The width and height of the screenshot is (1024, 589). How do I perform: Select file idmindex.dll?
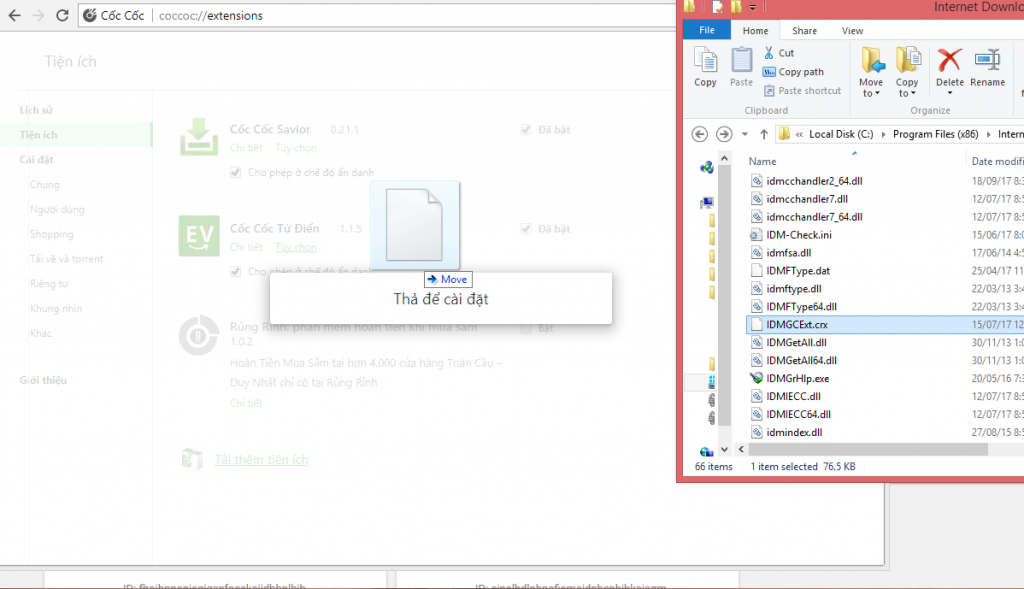(x=793, y=432)
